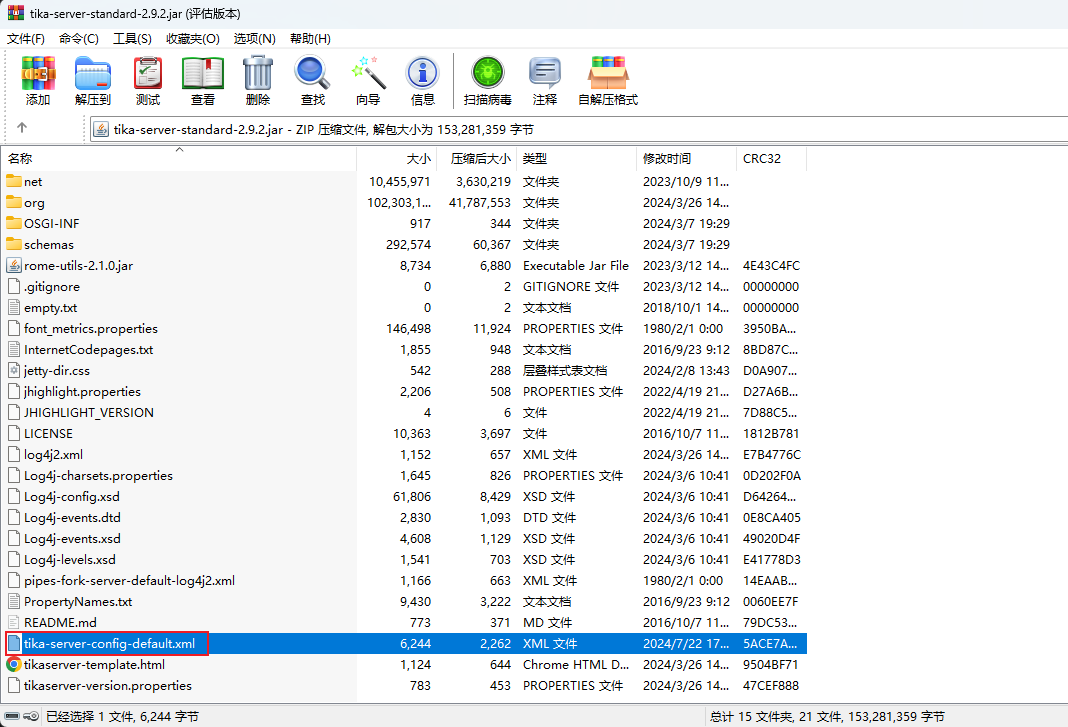Select Log4j-levels.xsd file

[x=69, y=560]
